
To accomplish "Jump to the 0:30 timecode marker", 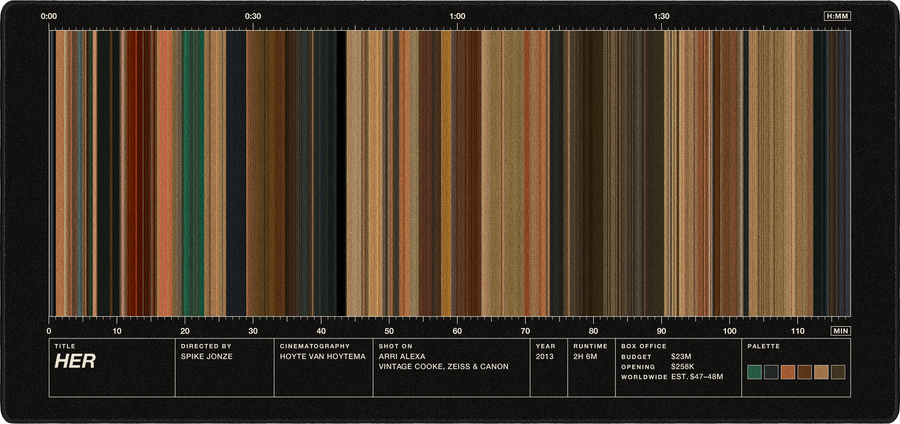I will pos(253,16).
